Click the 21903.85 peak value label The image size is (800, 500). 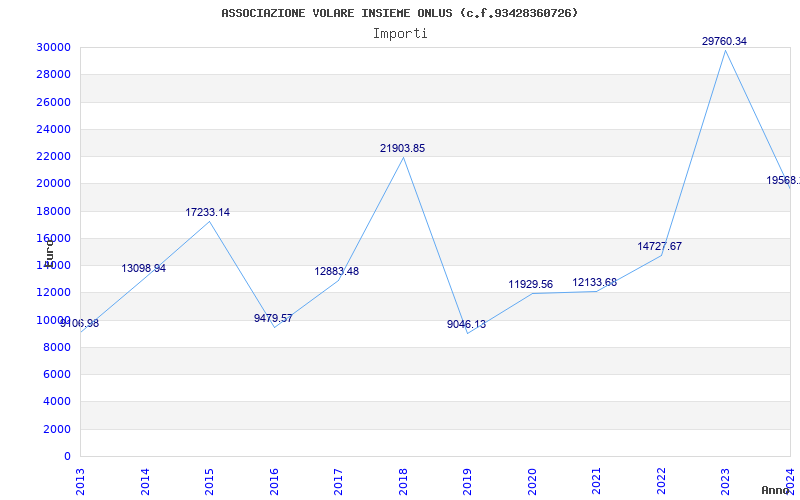(x=402, y=148)
